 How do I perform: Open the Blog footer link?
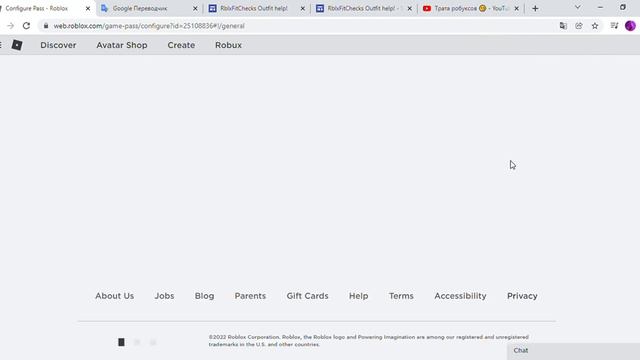[x=204, y=296]
